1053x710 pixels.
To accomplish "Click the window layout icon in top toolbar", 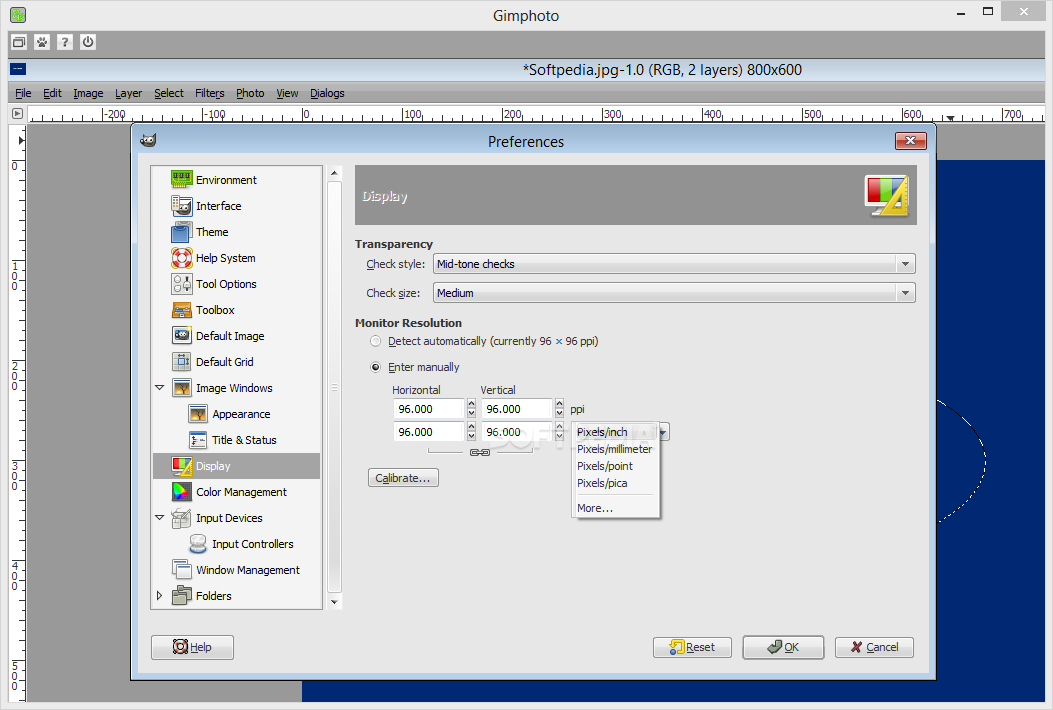I will (x=19, y=42).
